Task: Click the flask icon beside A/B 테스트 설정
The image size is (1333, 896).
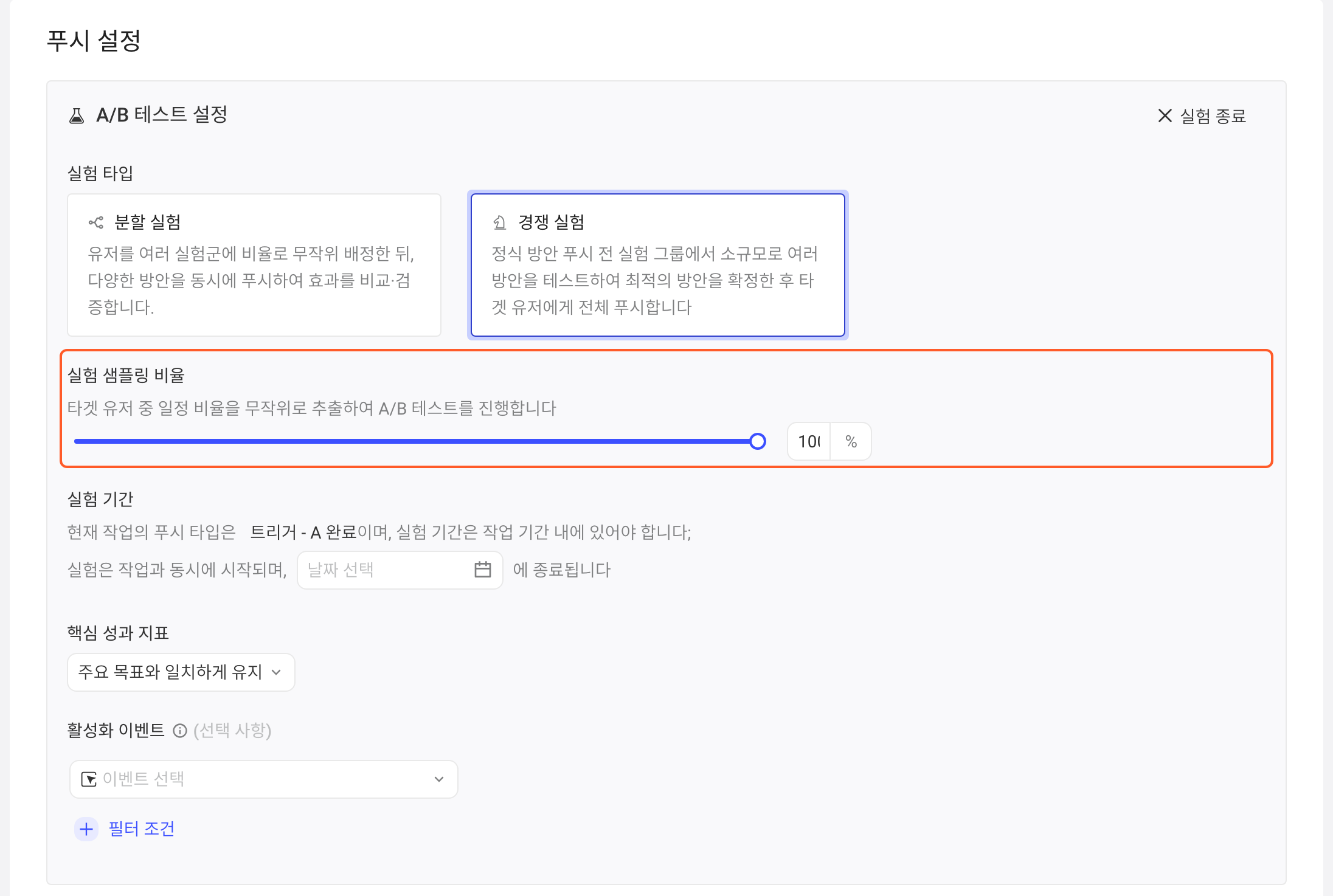Action: (77, 115)
